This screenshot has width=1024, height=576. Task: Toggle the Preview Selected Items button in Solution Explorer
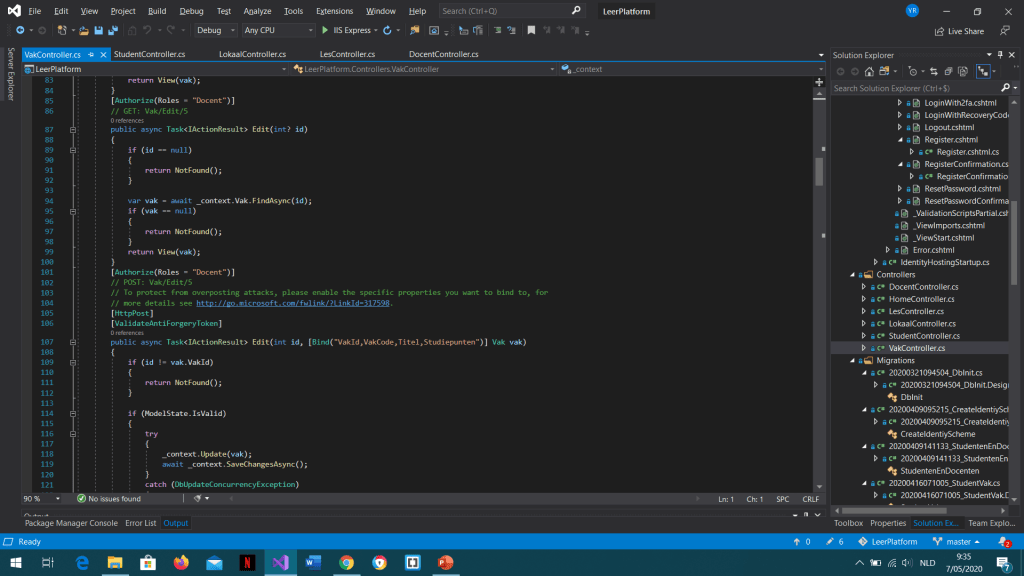pyautogui.click(x=984, y=71)
